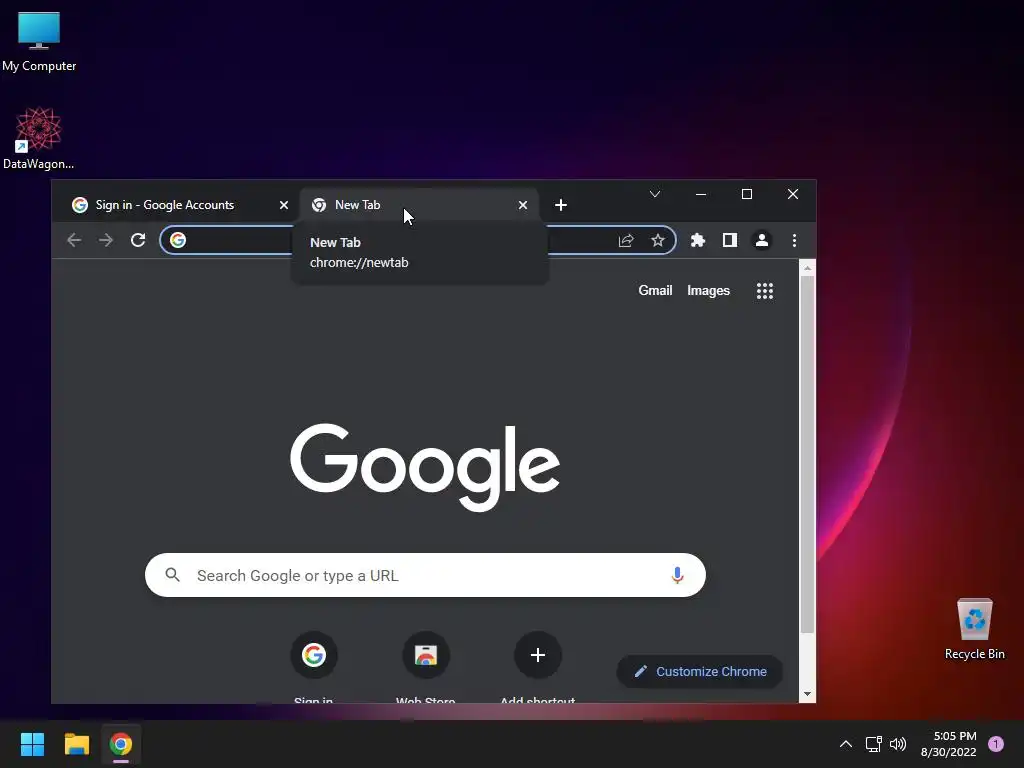1024x768 pixels.
Task: Close the Sign in - Google Accounts tab
Action: click(283, 205)
